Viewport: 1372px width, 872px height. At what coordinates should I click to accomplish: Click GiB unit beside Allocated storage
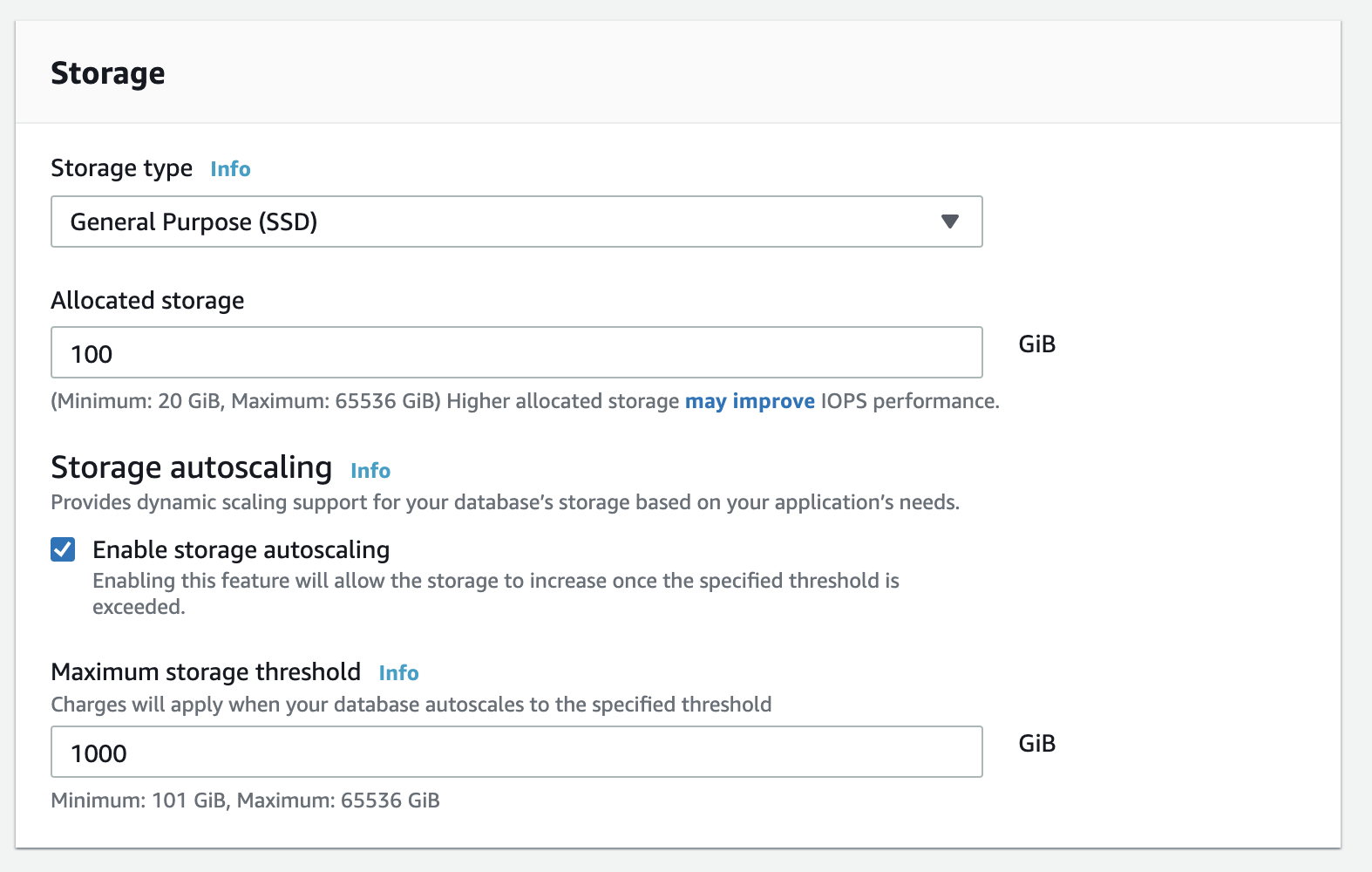tap(1037, 344)
